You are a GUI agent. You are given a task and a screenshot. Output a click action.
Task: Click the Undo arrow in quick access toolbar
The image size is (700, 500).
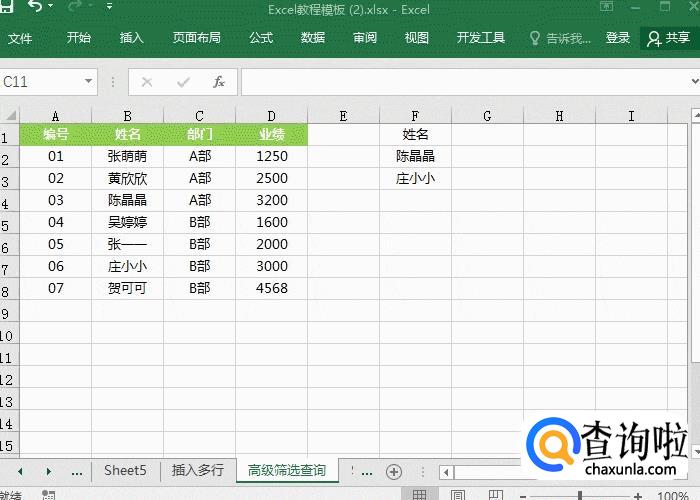35,6
